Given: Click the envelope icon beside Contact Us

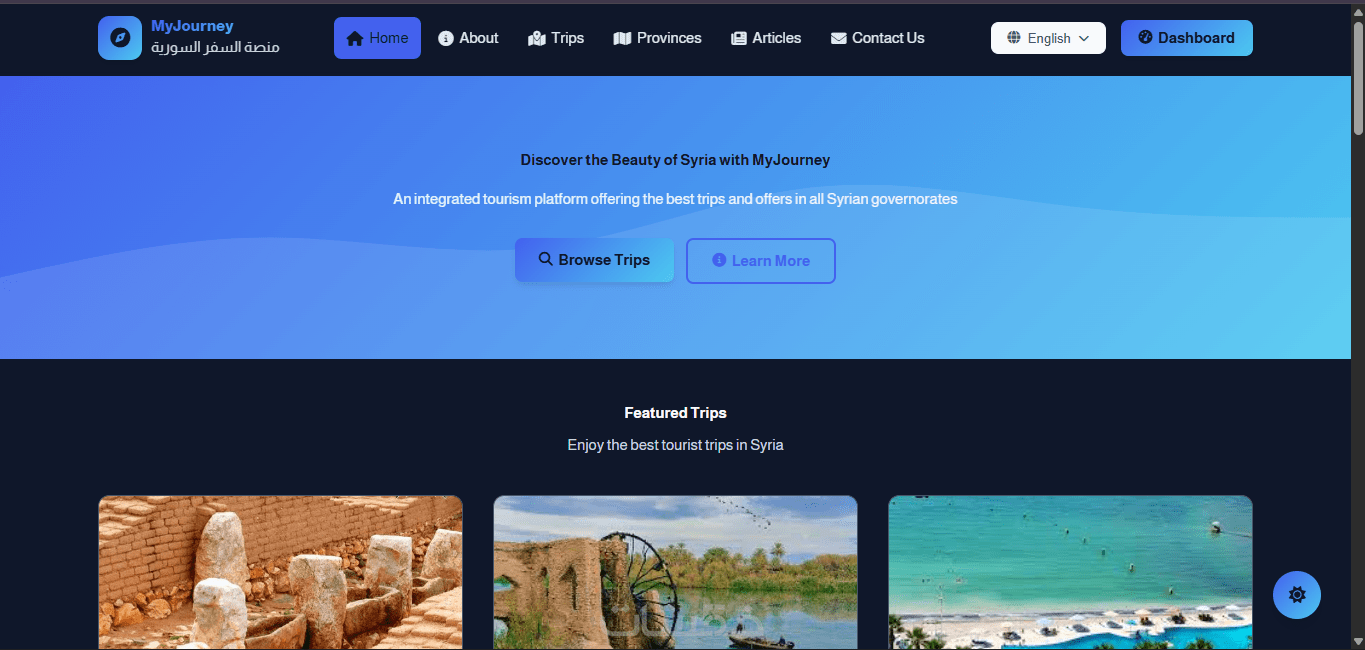Looking at the screenshot, I should pos(839,38).
